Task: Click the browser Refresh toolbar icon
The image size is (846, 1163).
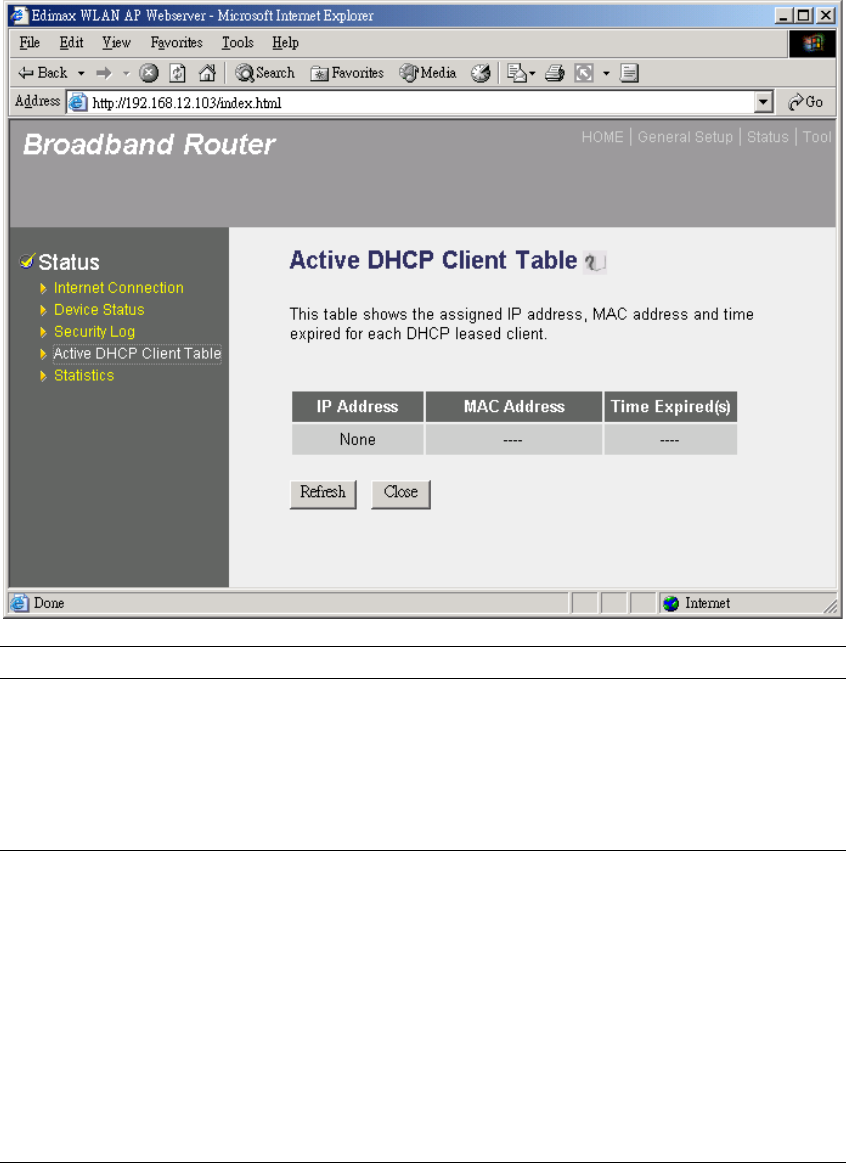Action: [178, 73]
